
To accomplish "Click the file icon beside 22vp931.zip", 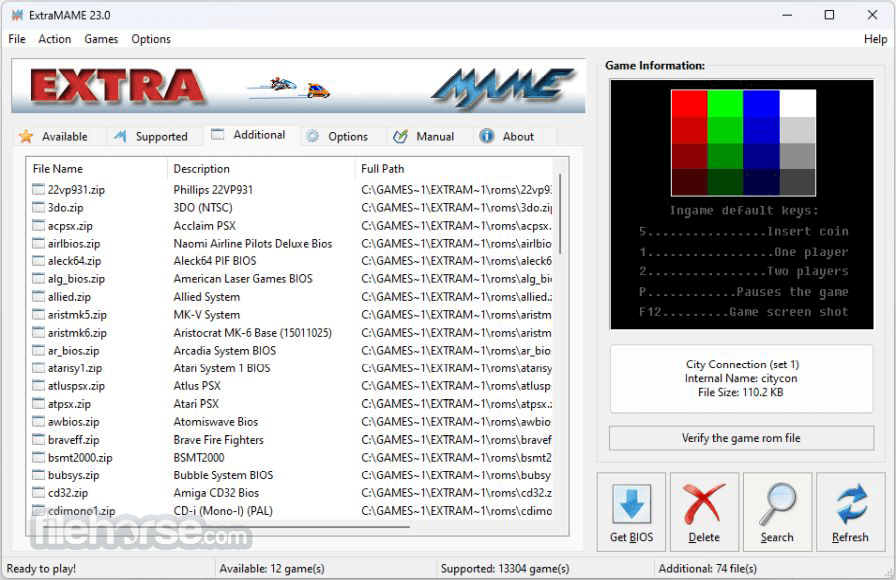I will tap(38, 189).
